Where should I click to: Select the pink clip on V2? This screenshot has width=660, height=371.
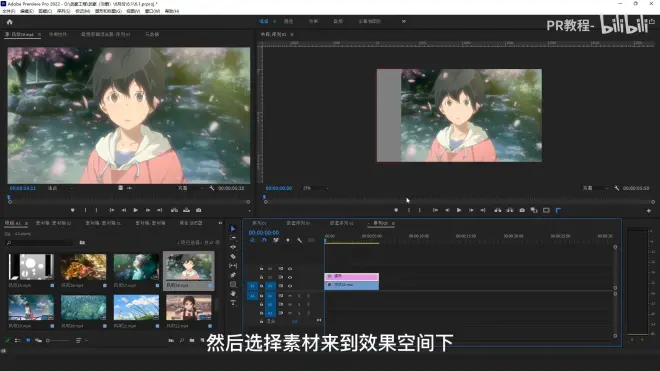pyautogui.click(x=351, y=276)
